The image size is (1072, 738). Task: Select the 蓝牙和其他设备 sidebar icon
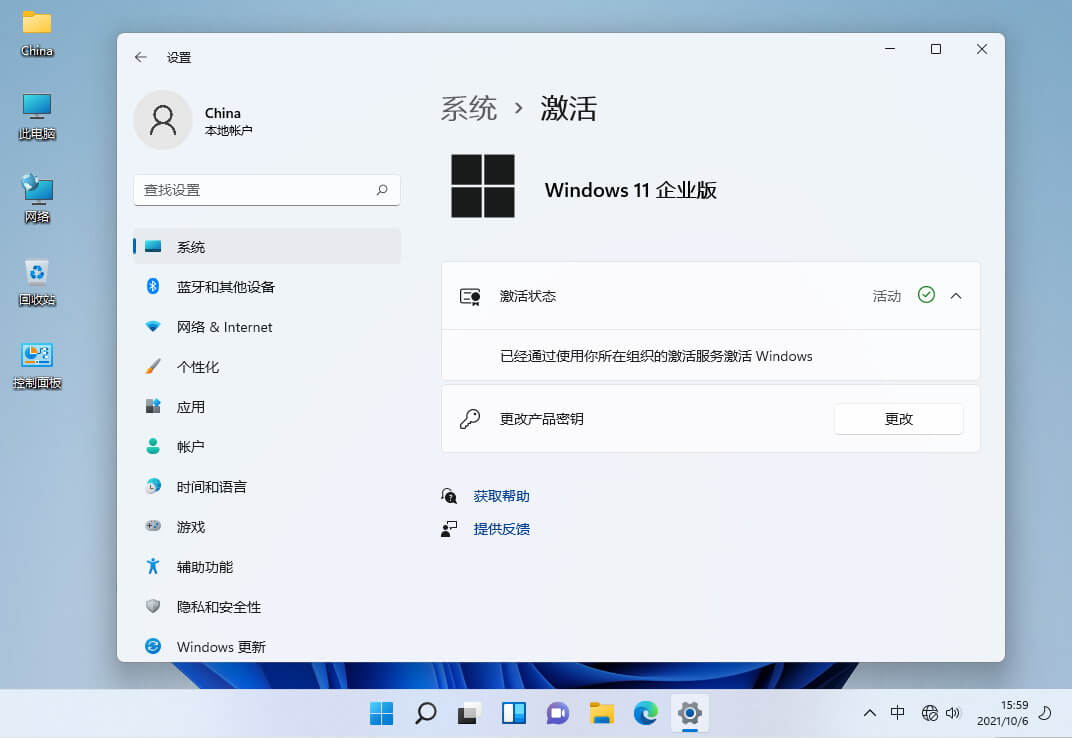(152, 286)
